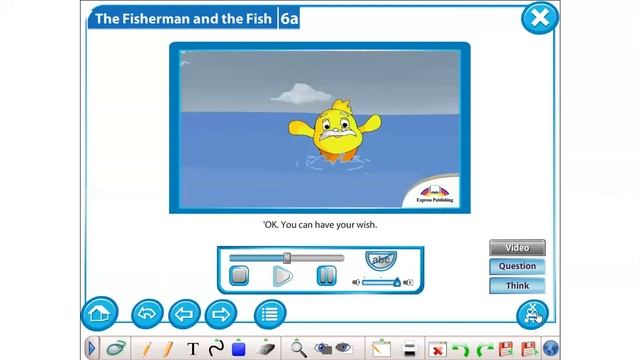Select the thin pencil tool

tap(147, 349)
